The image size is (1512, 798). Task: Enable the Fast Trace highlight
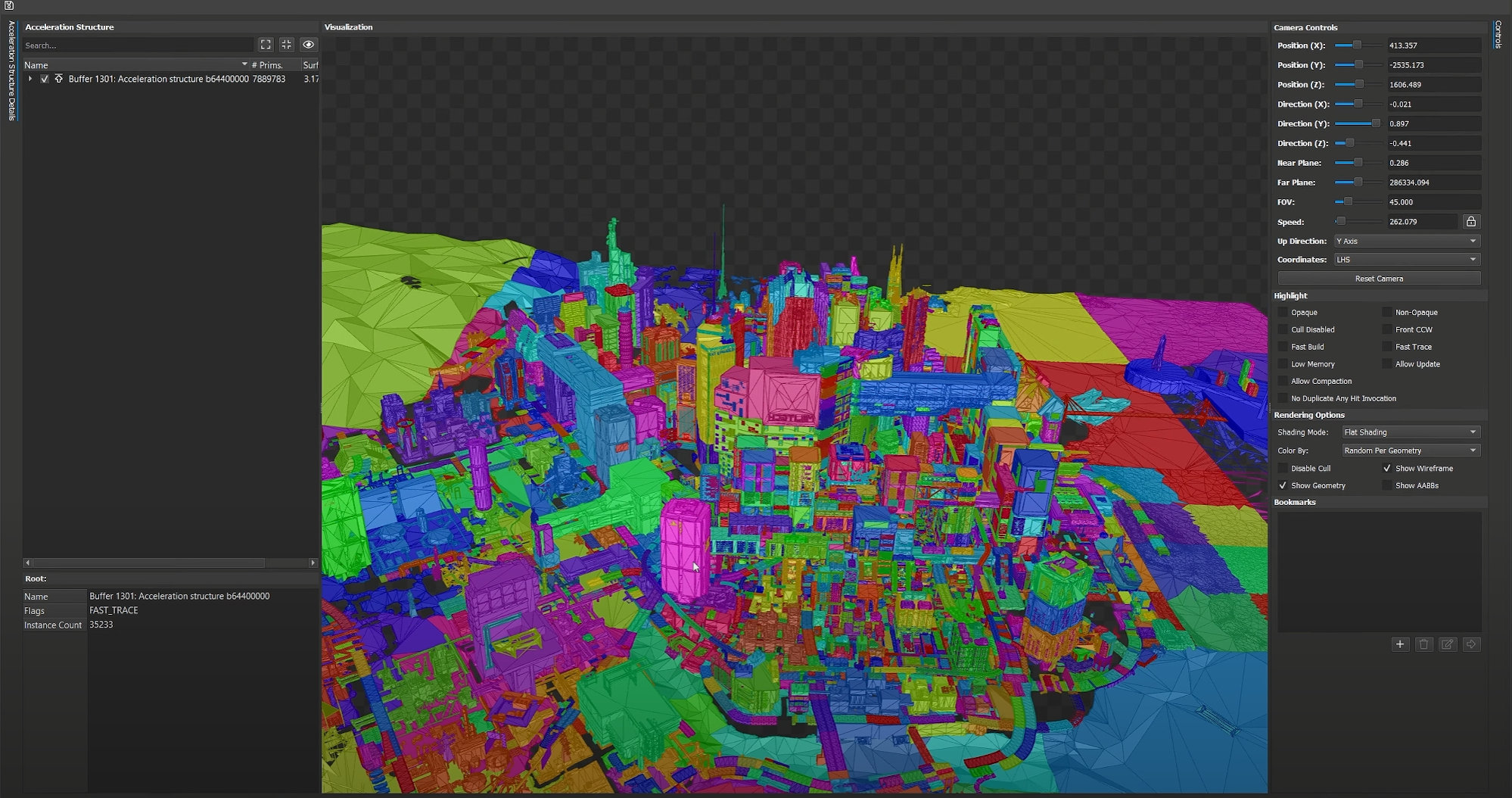1387,347
